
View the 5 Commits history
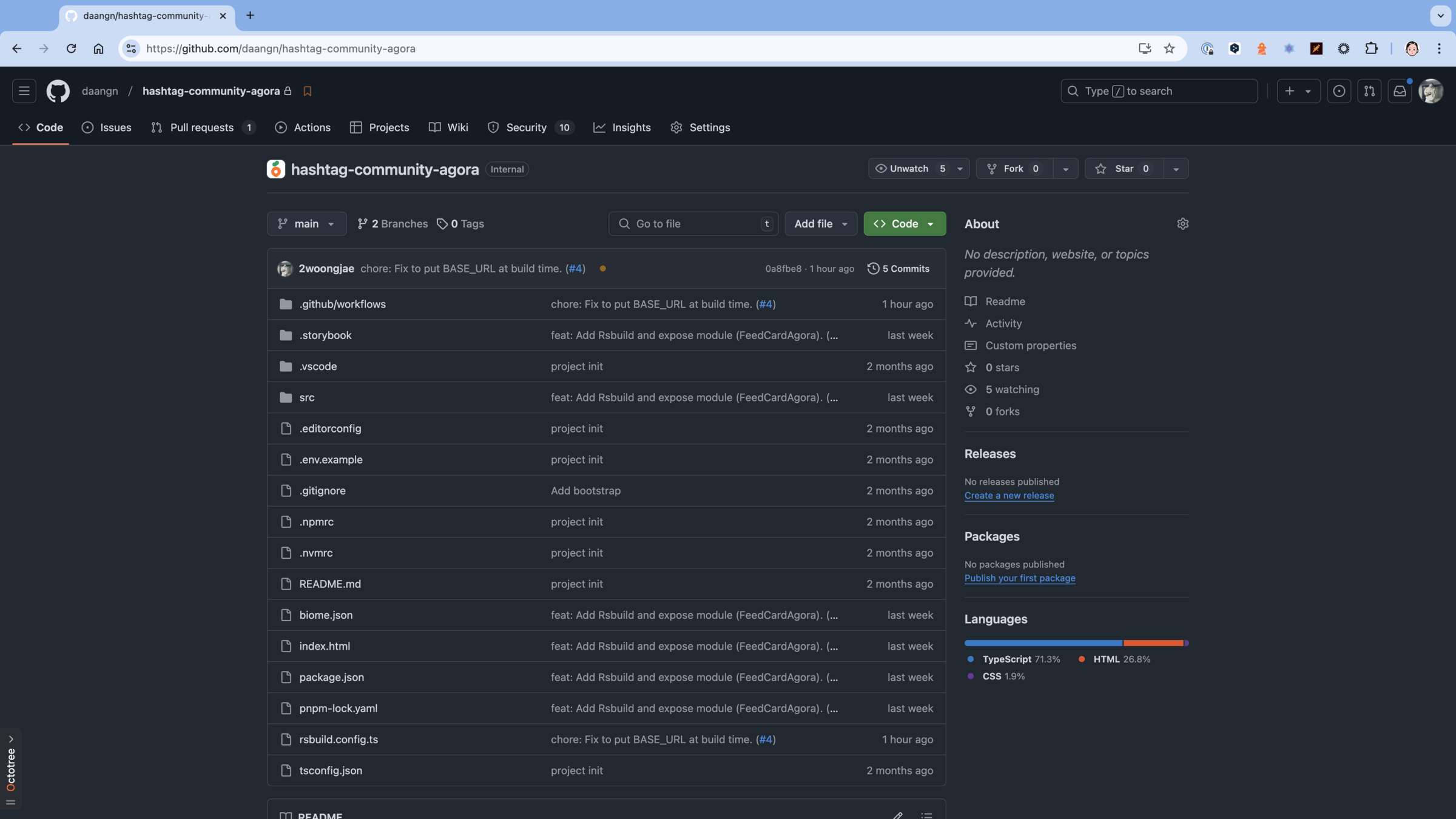(898, 269)
